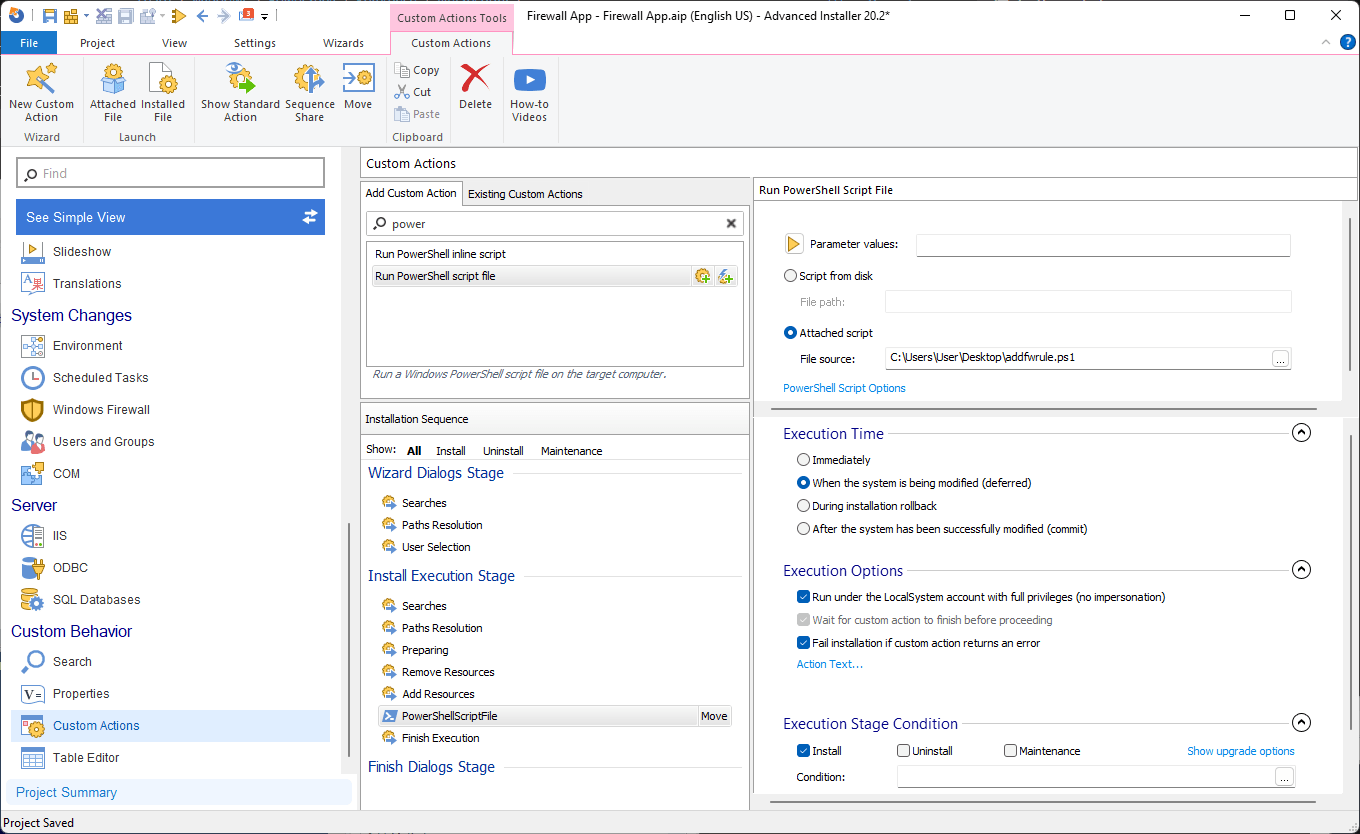Switch to the Wizards ribbon tab
The width and height of the screenshot is (1360, 834).
(343, 43)
